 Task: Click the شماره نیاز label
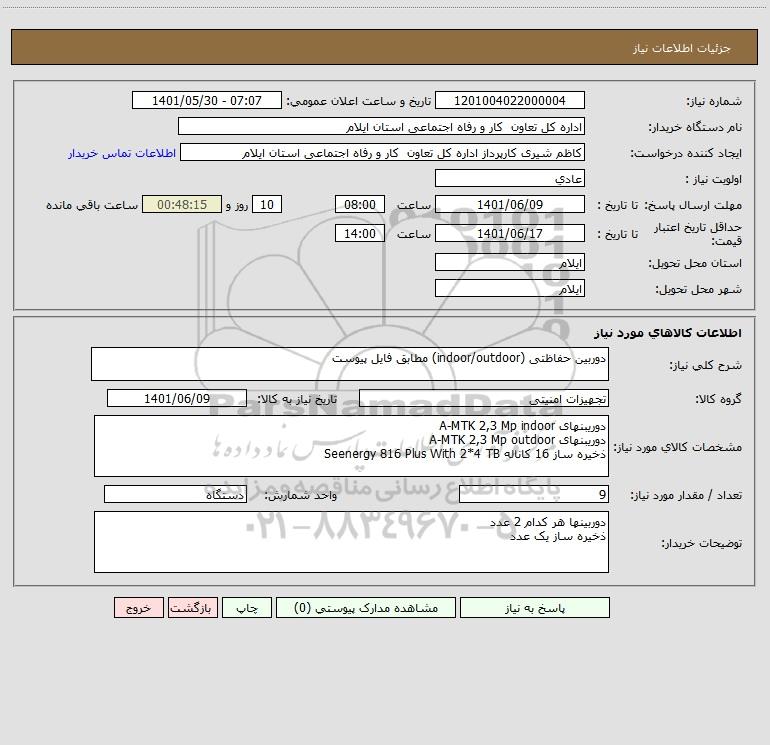coord(714,102)
